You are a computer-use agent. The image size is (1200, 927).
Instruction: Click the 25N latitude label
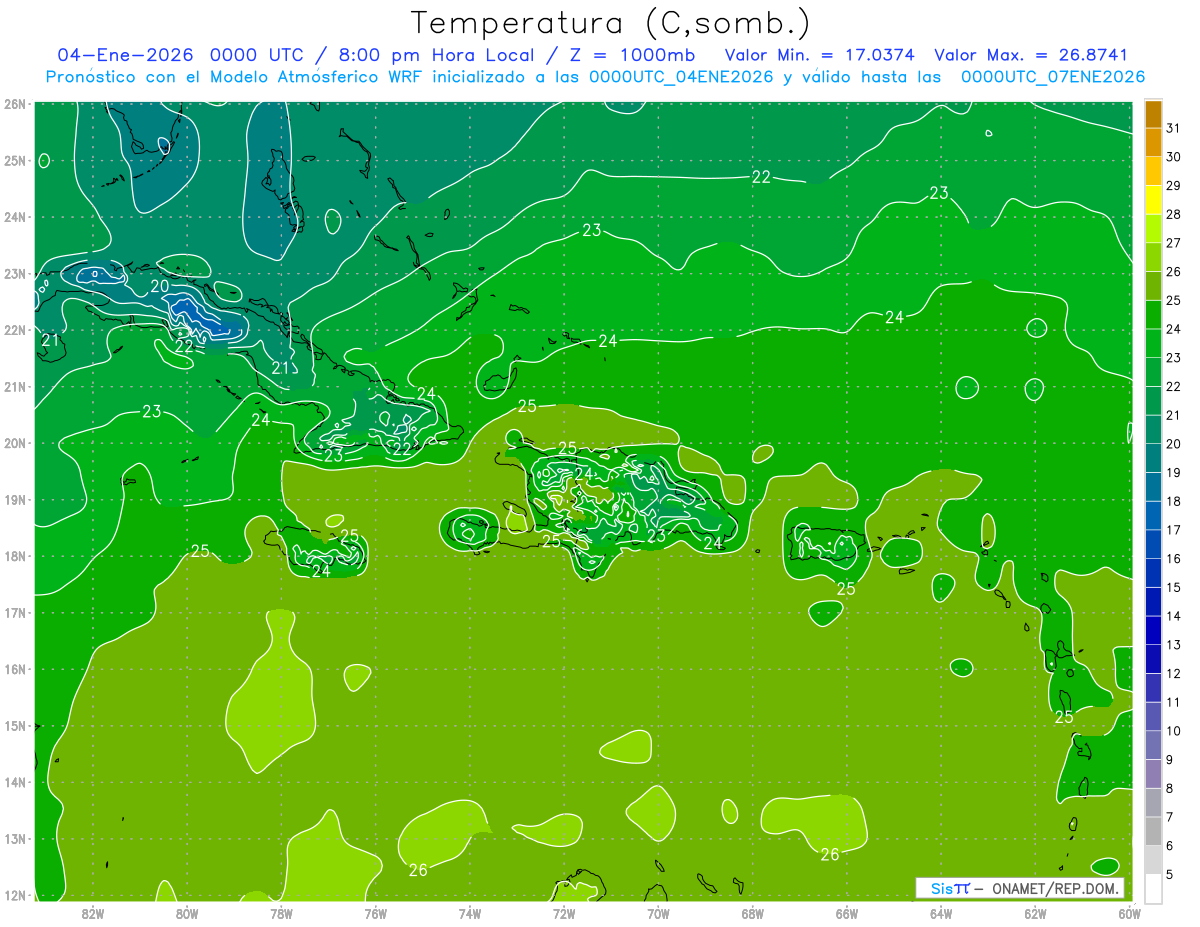click(x=14, y=160)
